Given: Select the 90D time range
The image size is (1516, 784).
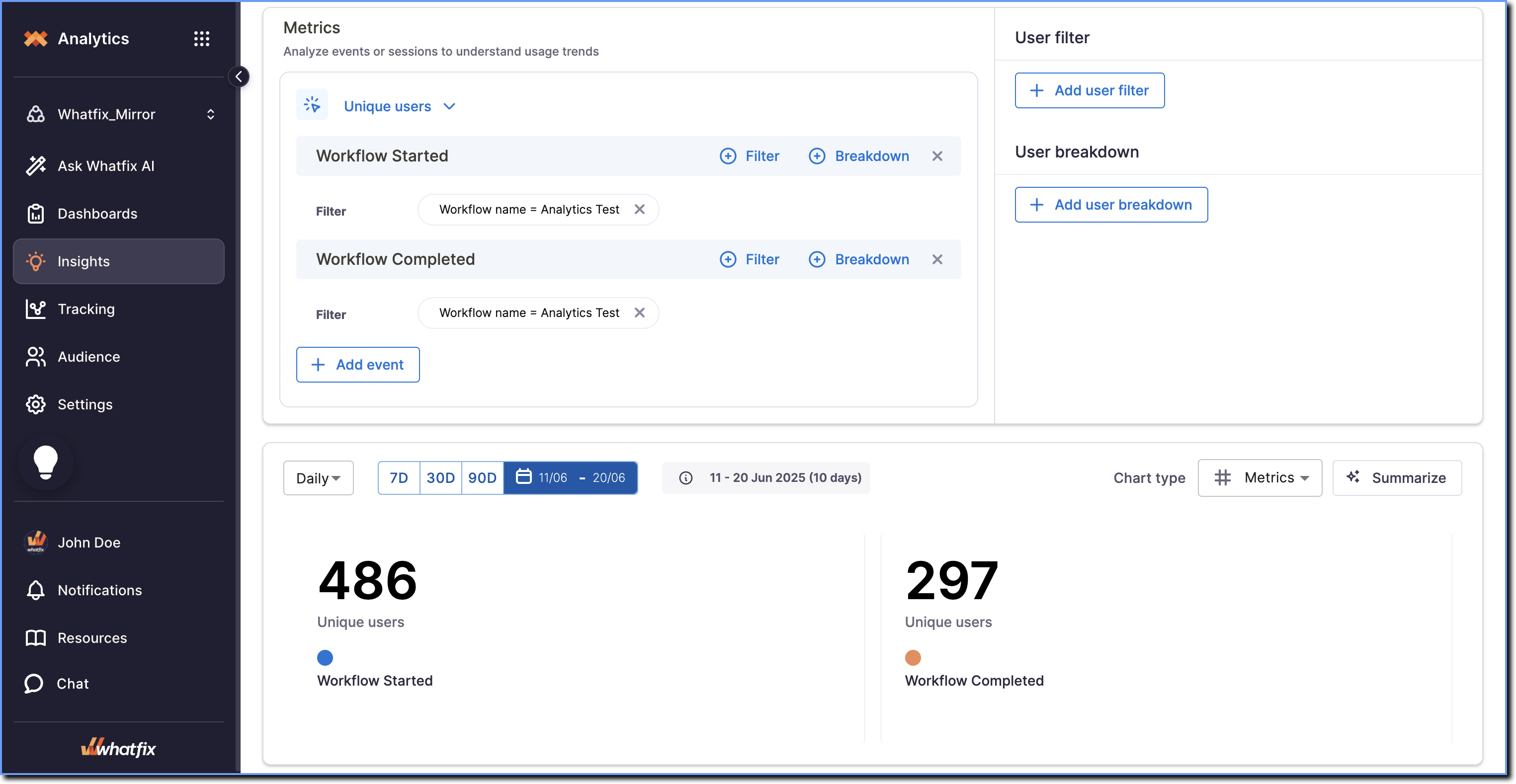Looking at the screenshot, I should click(x=483, y=477).
